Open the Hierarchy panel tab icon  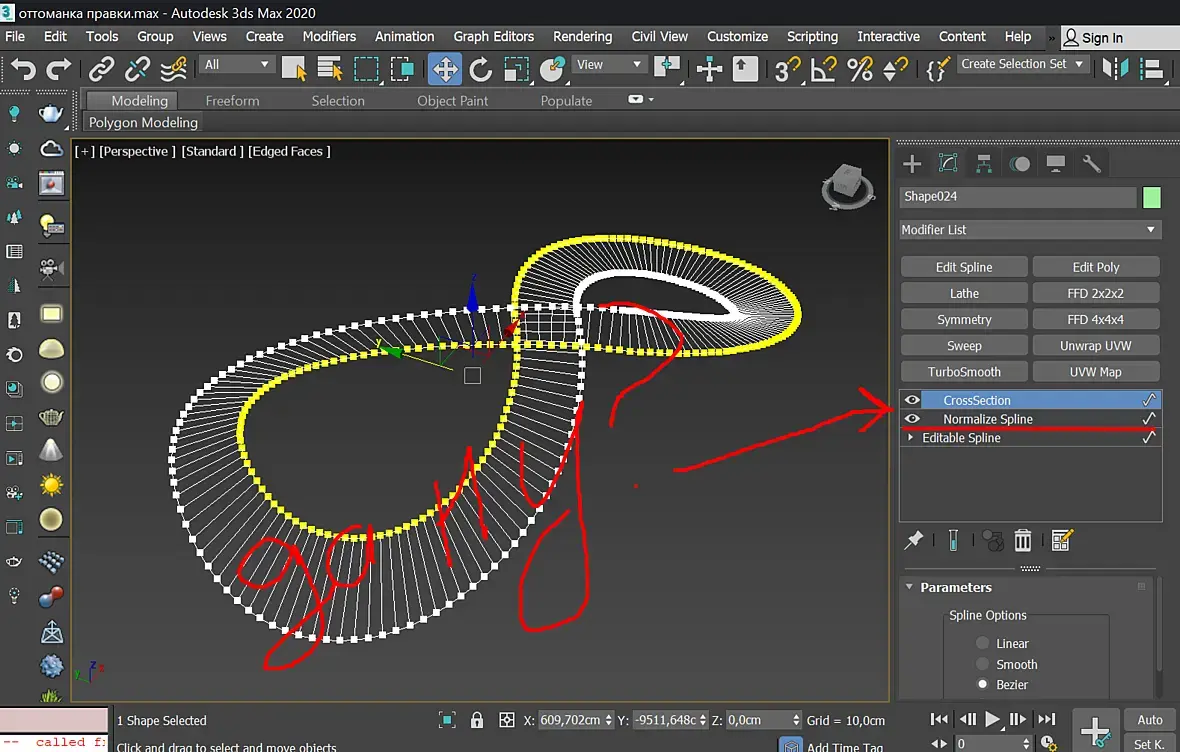(x=984, y=164)
